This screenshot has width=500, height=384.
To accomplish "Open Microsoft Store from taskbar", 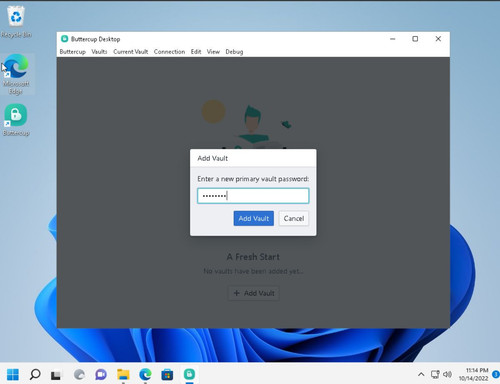I will pyautogui.click(x=167, y=374).
